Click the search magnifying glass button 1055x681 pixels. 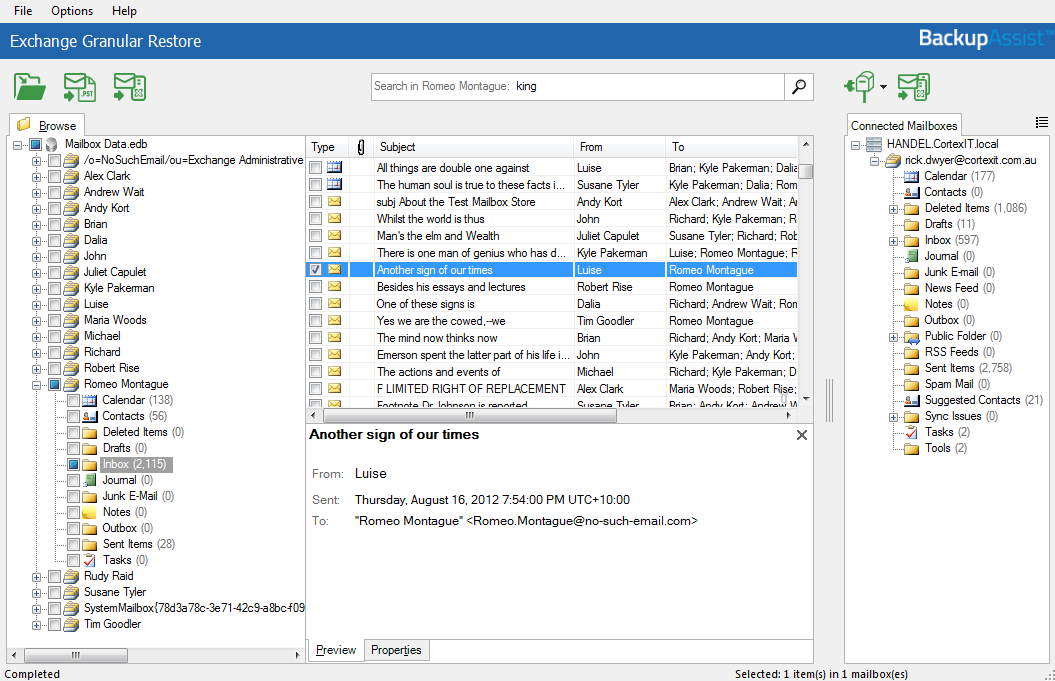(798, 87)
